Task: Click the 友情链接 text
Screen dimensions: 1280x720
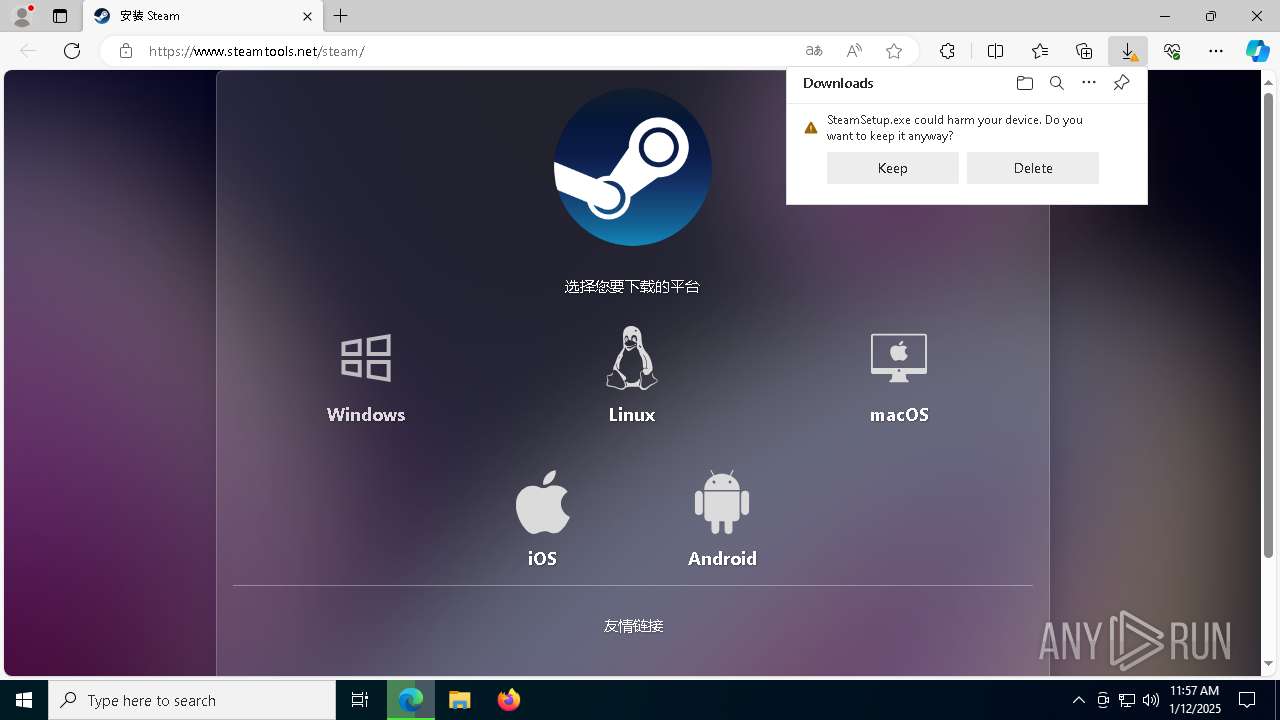Action: coord(633,626)
